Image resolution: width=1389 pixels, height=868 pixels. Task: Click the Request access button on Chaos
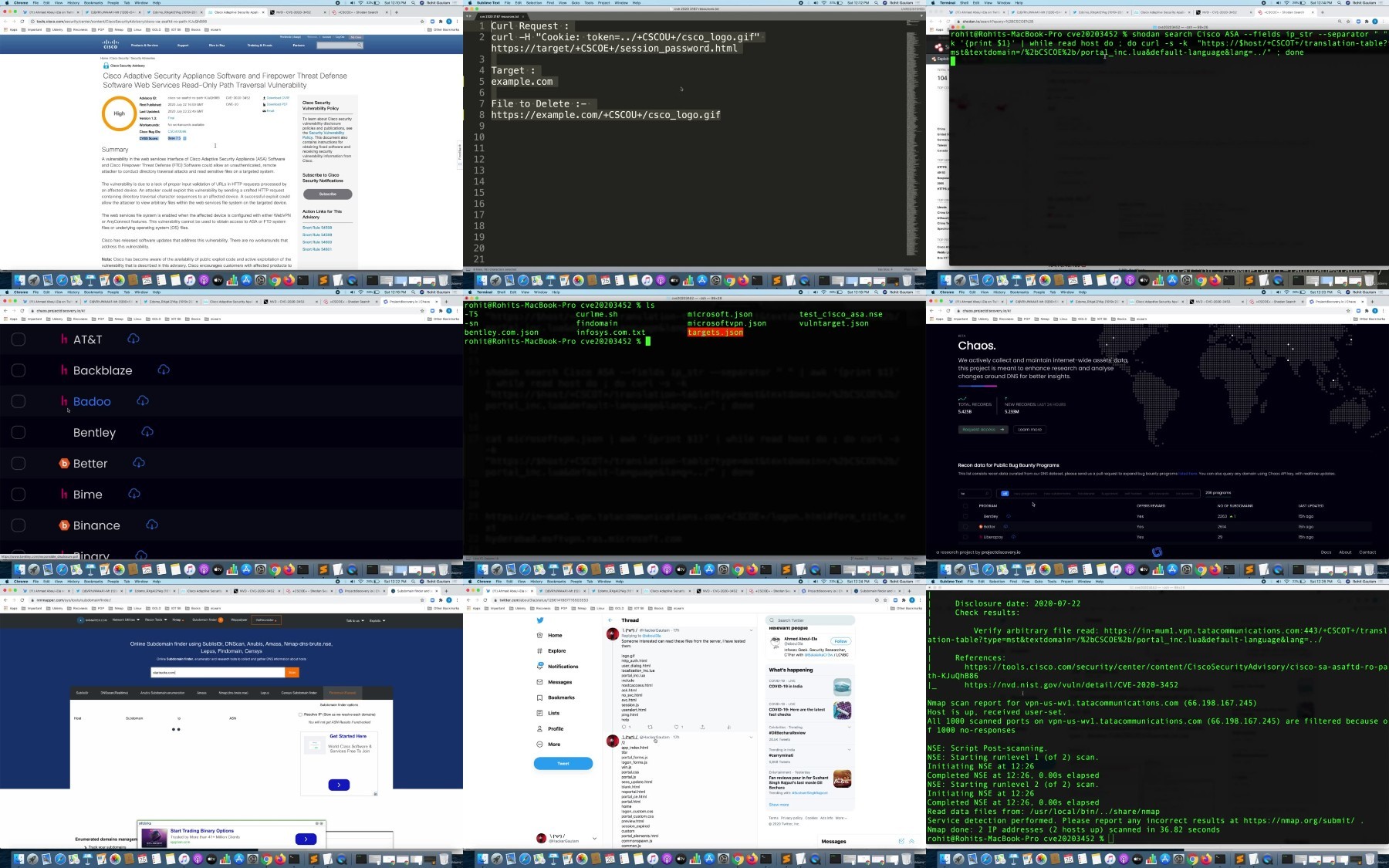point(983,429)
